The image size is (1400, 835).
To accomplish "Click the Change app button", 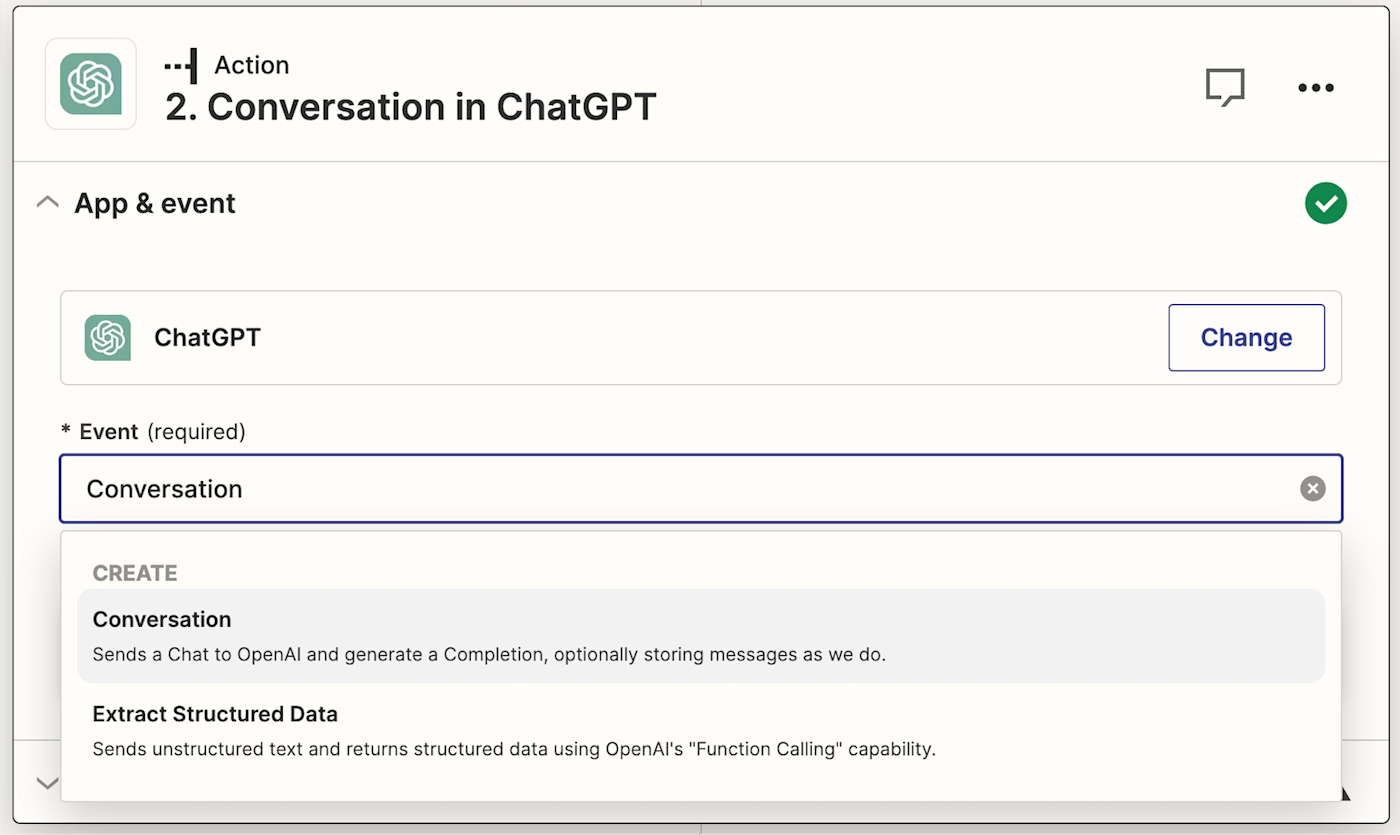I will [x=1246, y=338].
